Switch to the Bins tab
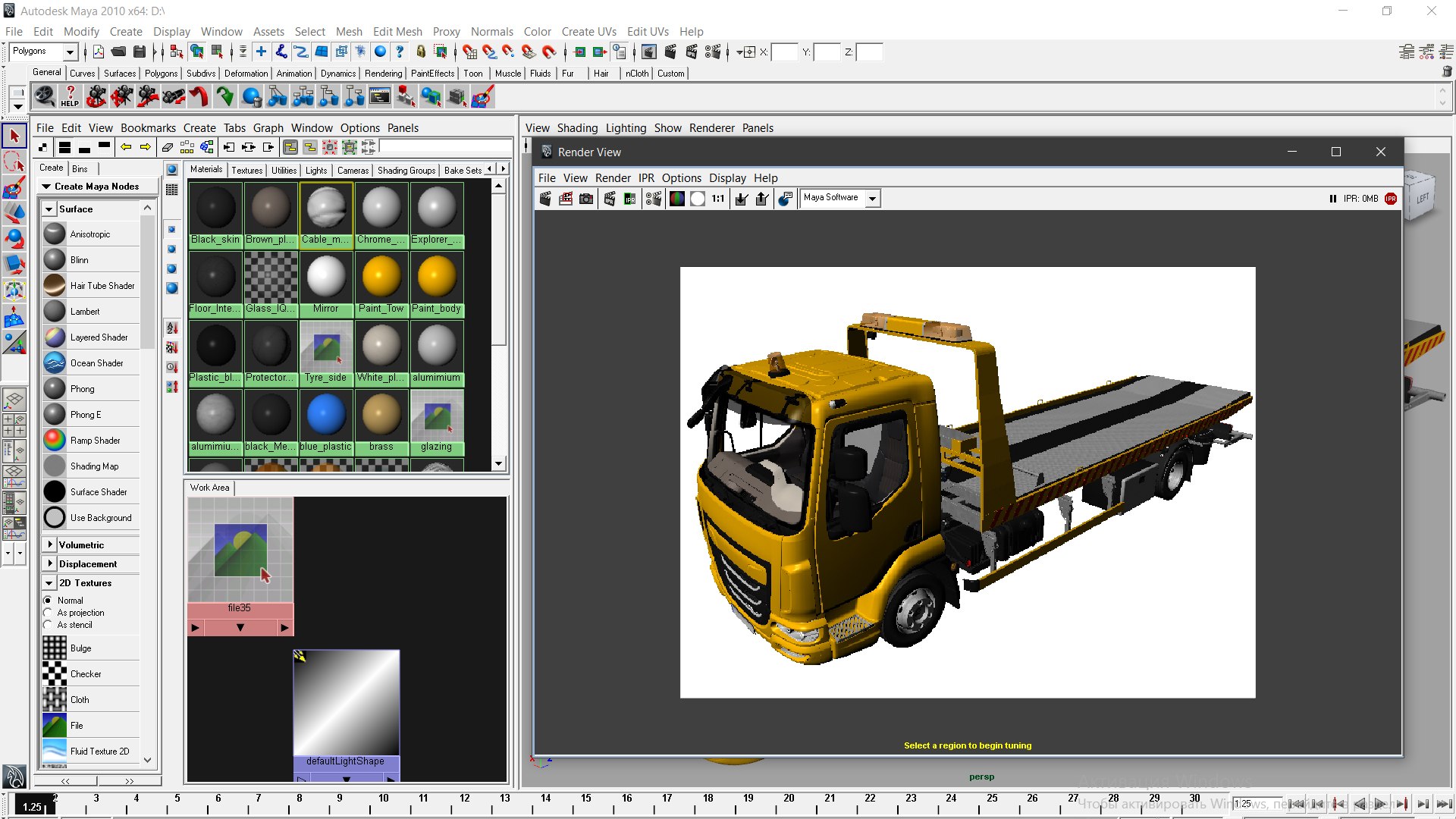 coord(80,169)
